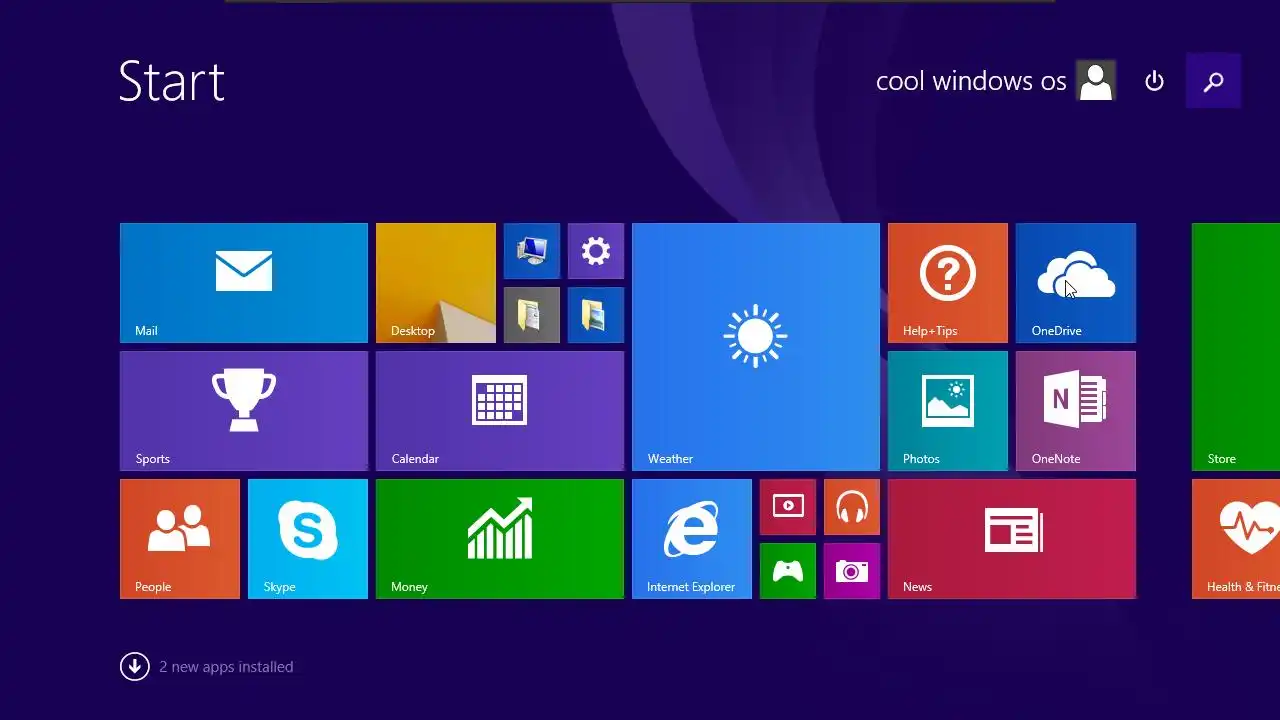The image size is (1280, 720).
Task: Open the Camera small tile
Action: click(x=852, y=571)
